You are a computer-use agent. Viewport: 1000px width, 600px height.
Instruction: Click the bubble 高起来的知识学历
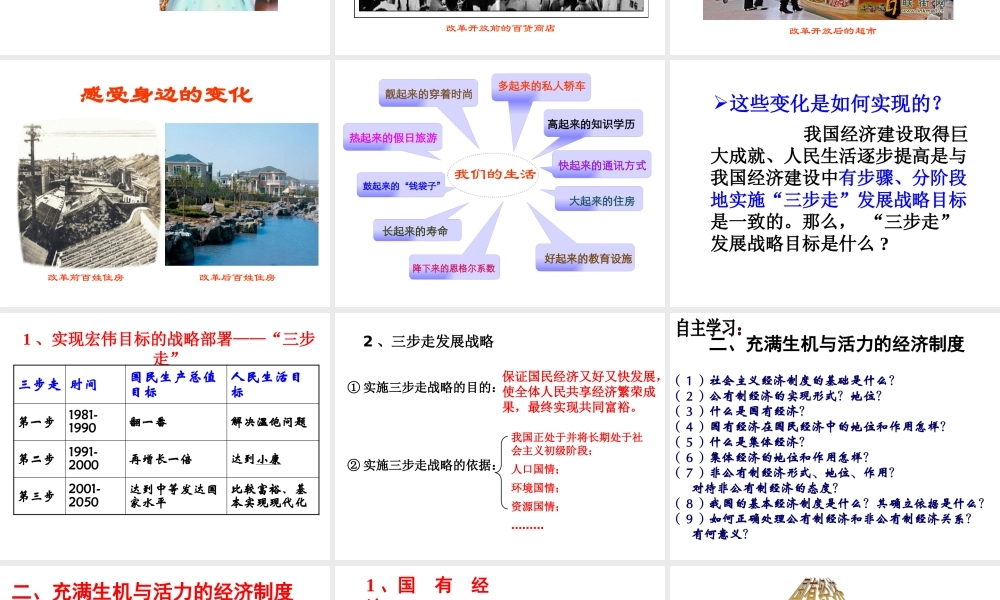point(592,124)
